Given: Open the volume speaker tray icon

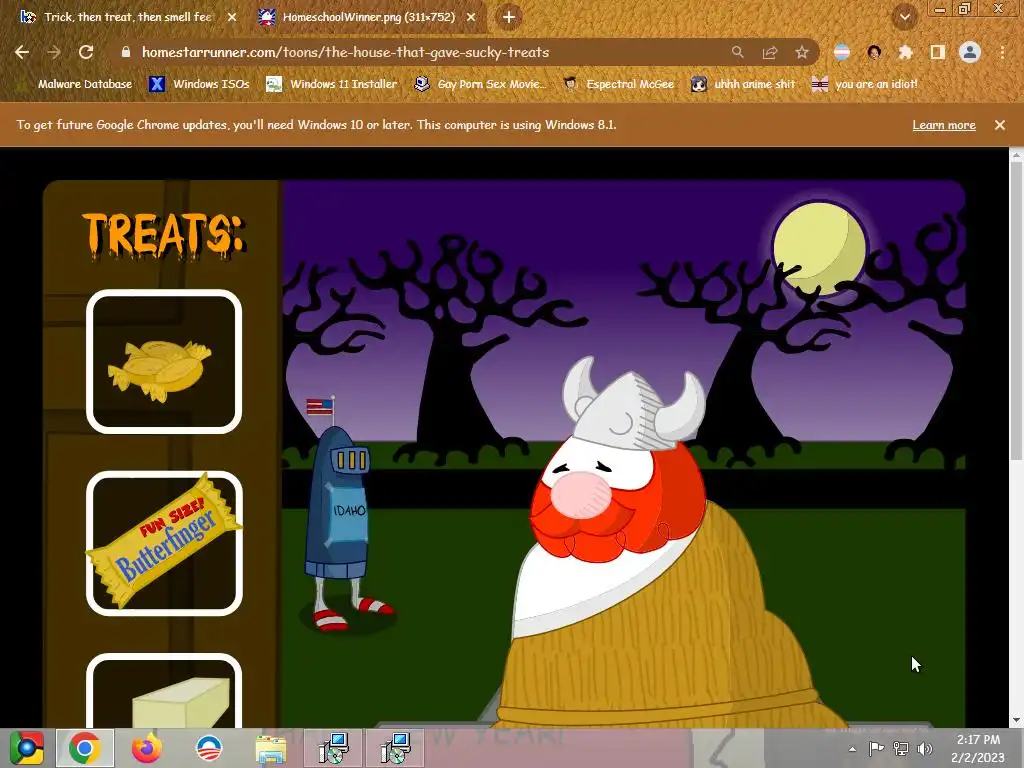Looking at the screenshot, I should pyautogui.click(x=924, y=748).
